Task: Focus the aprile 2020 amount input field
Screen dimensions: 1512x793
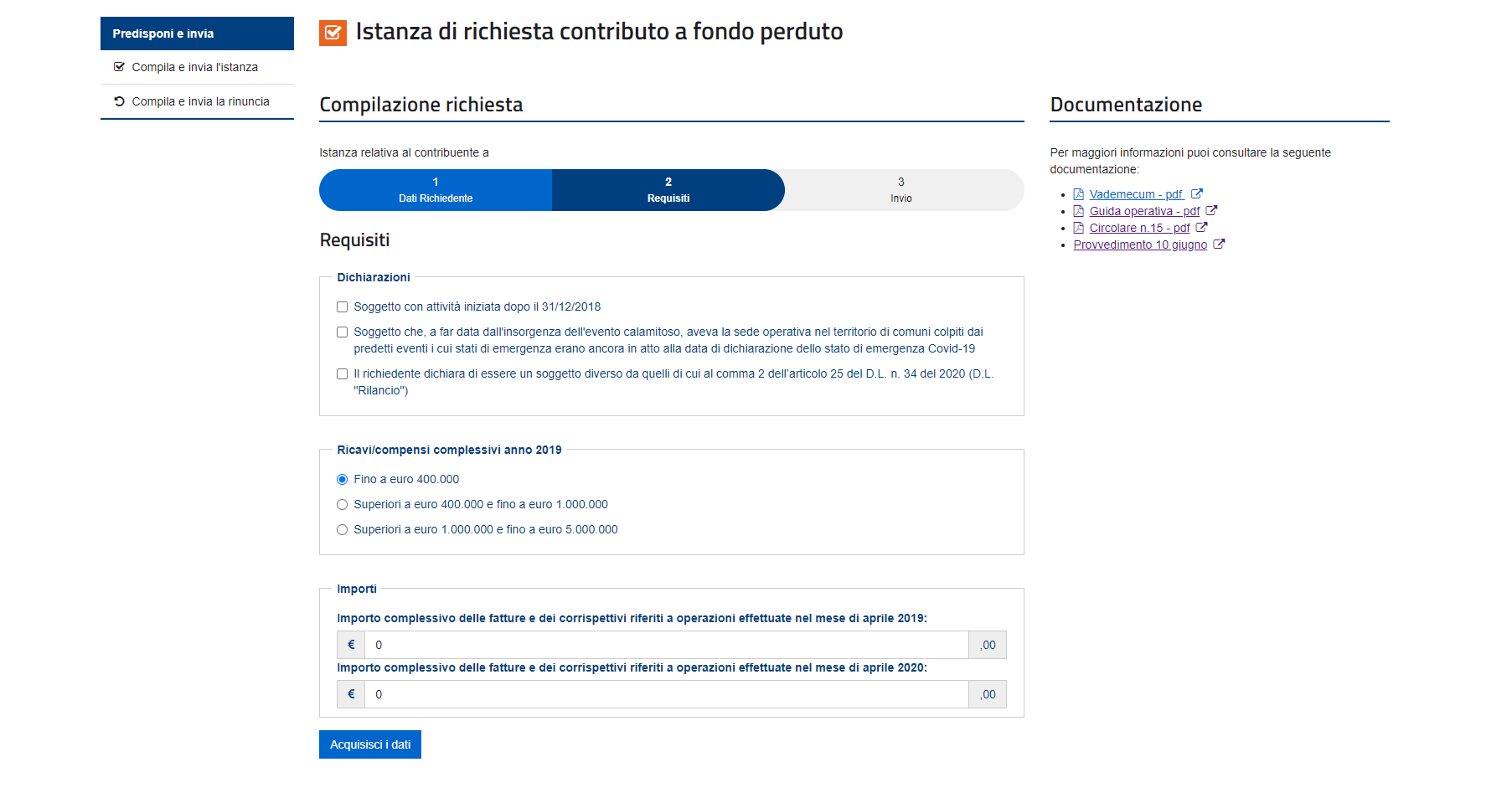Action: point(667,694)
